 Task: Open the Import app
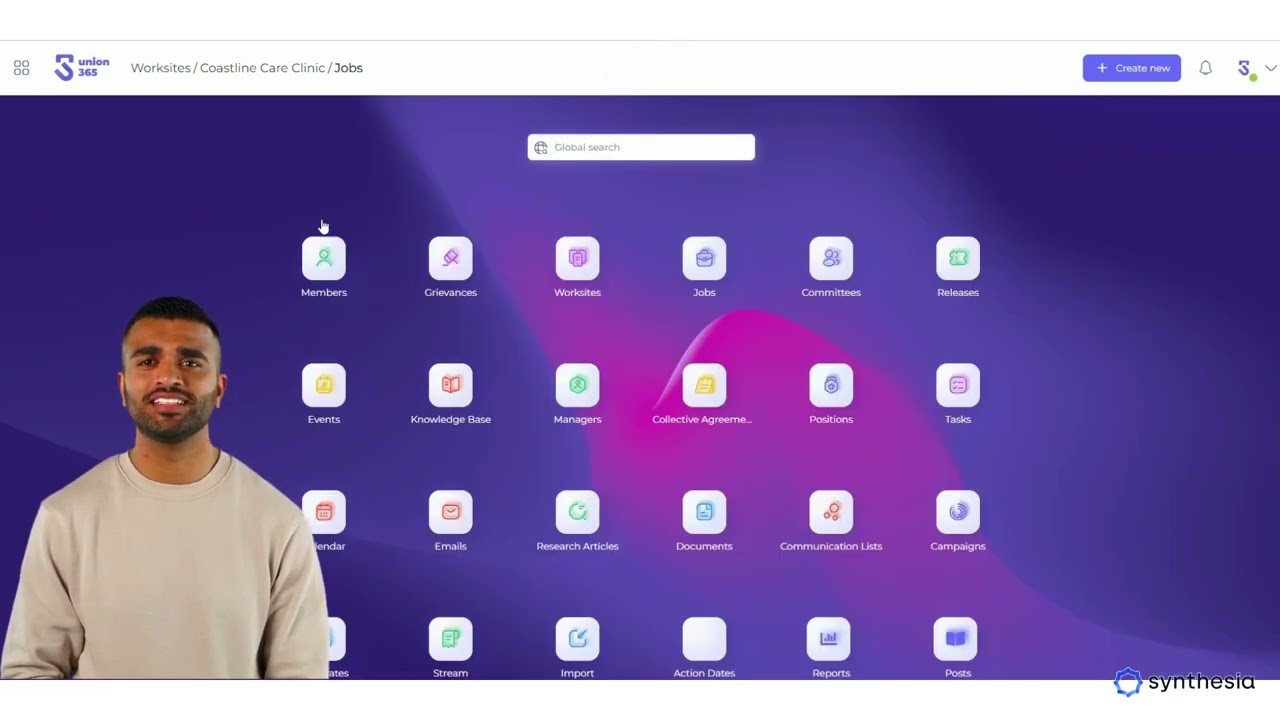[x=578, y=640]
